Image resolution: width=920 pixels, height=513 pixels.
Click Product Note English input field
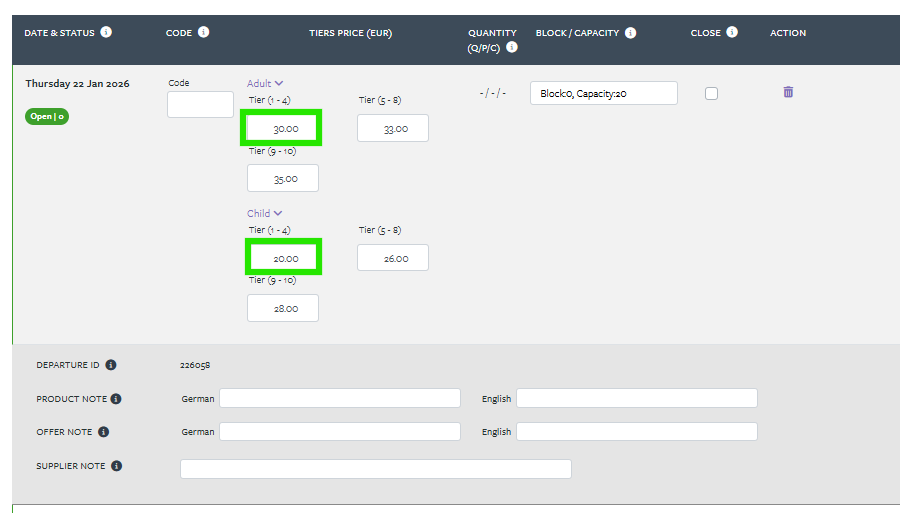[637, 398]
